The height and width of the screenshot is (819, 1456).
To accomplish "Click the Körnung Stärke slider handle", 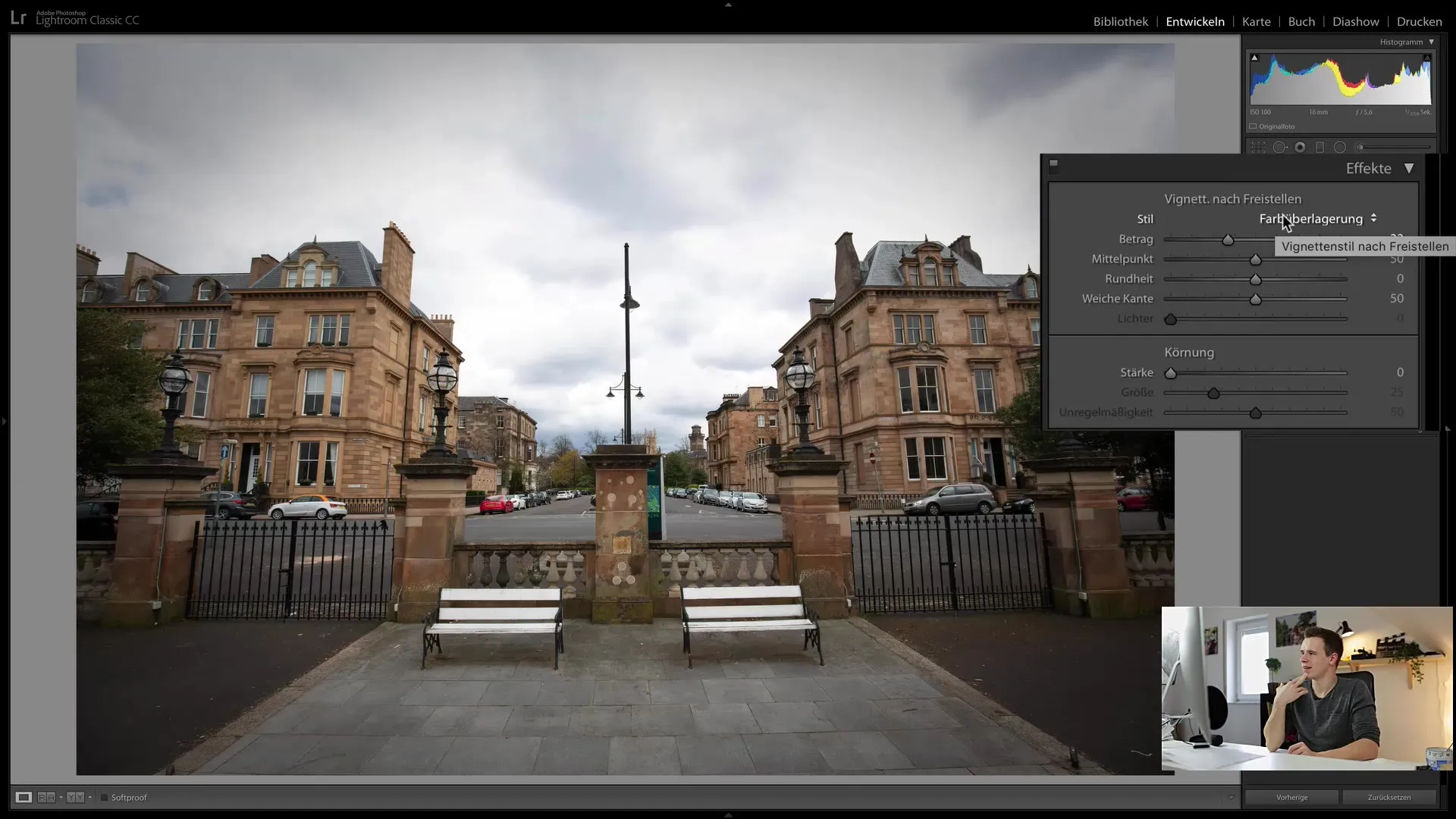I will pyautogui.click(x=1170, y=373).
